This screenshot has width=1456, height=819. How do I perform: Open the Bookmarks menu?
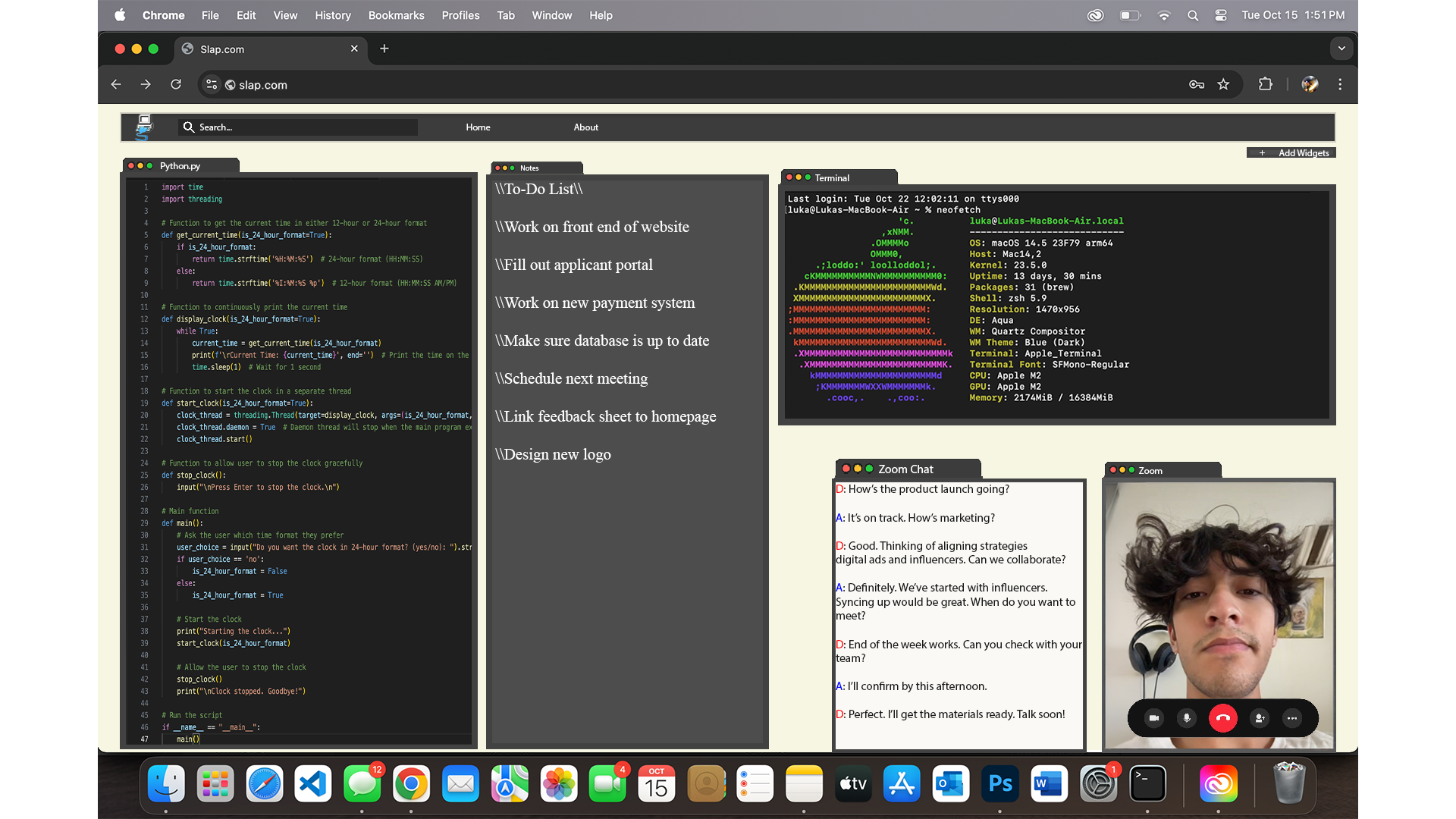pos(396,15)
